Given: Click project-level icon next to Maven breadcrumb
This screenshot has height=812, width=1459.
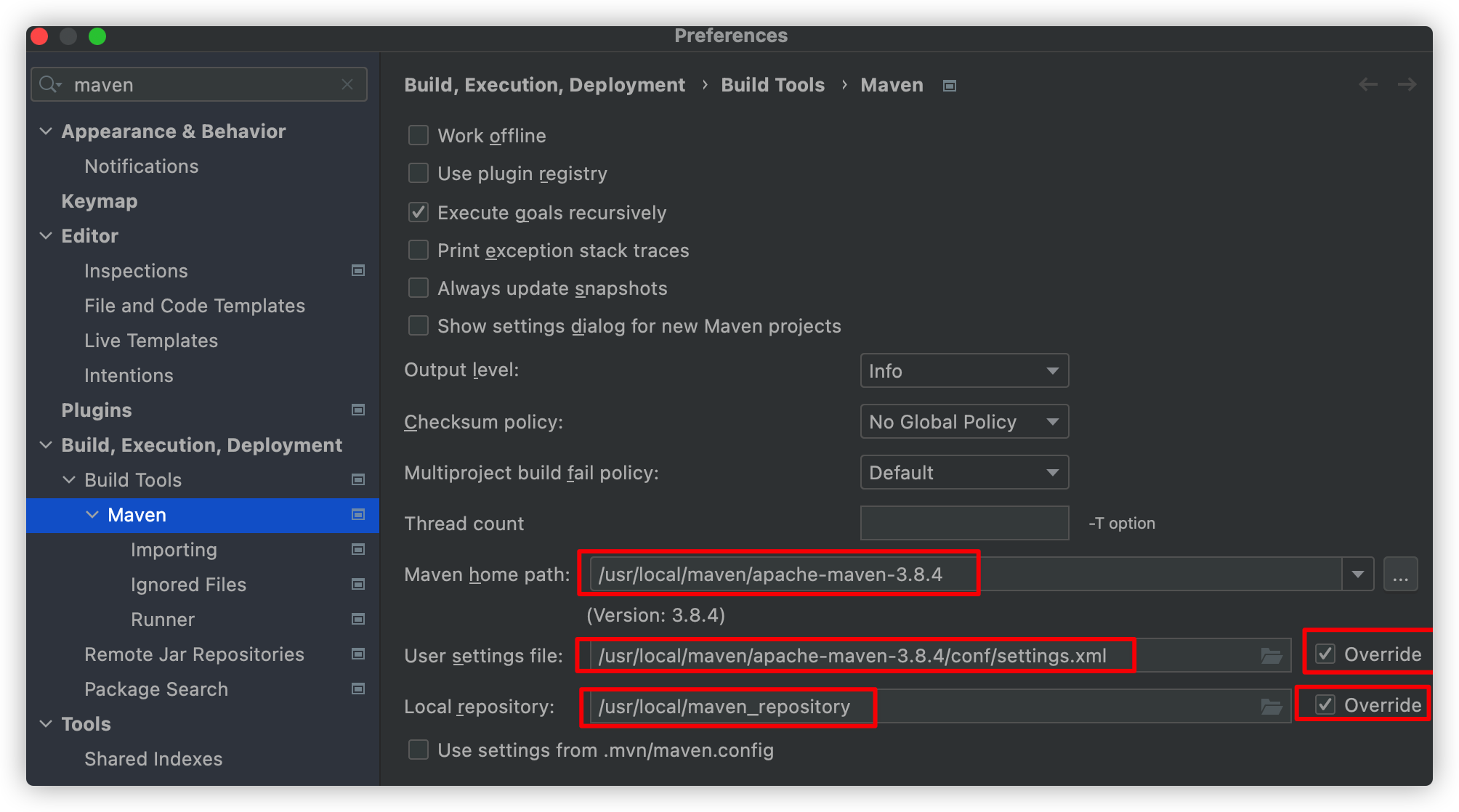Looking at the screenshot, I should pyautogui.click(x=949, y=86).
